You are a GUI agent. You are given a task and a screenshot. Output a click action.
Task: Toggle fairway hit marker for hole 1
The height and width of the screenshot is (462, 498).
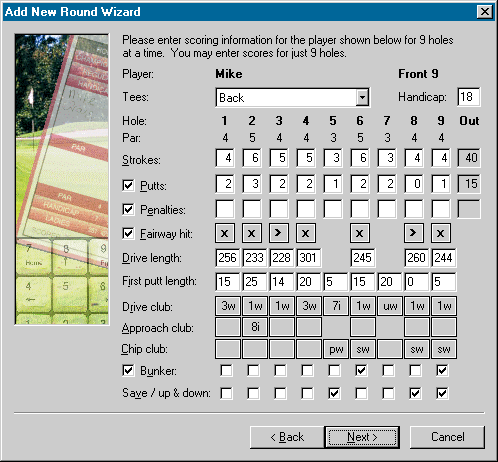(225, 233)
